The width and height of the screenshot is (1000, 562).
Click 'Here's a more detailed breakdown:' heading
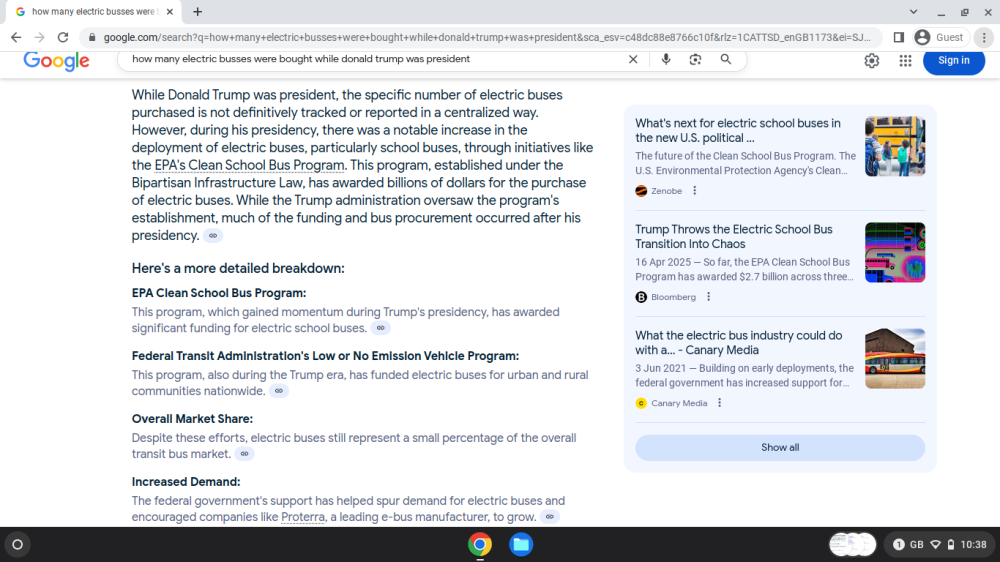pos(238,269)
